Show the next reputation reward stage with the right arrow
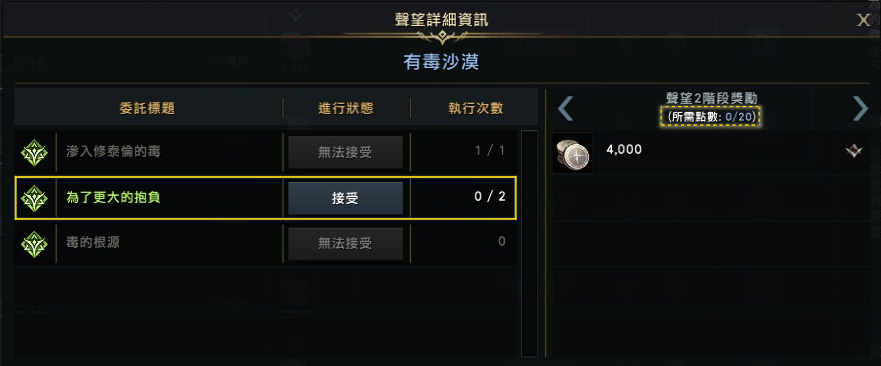Screen dimensions: 881x366 (860, 108)
